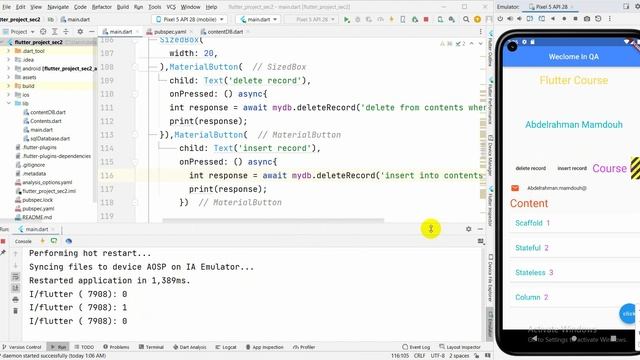This screenshot has height=360, width=640.
Task: Stop process with red square in Run panel
Action: 3,241
